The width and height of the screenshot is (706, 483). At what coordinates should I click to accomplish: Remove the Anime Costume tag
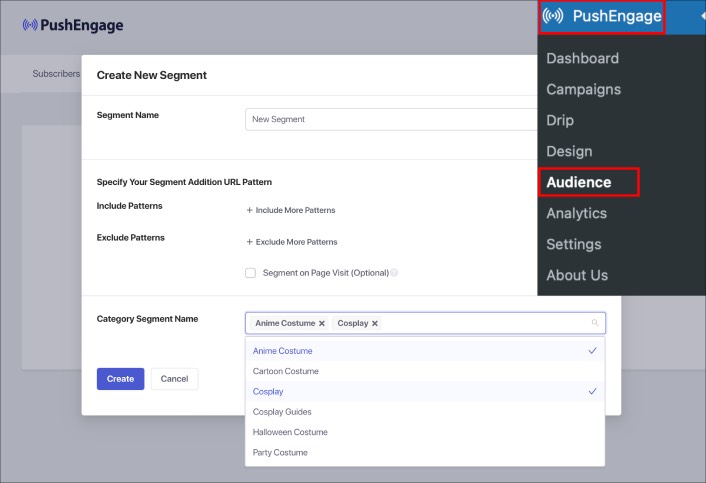point(322,323)
